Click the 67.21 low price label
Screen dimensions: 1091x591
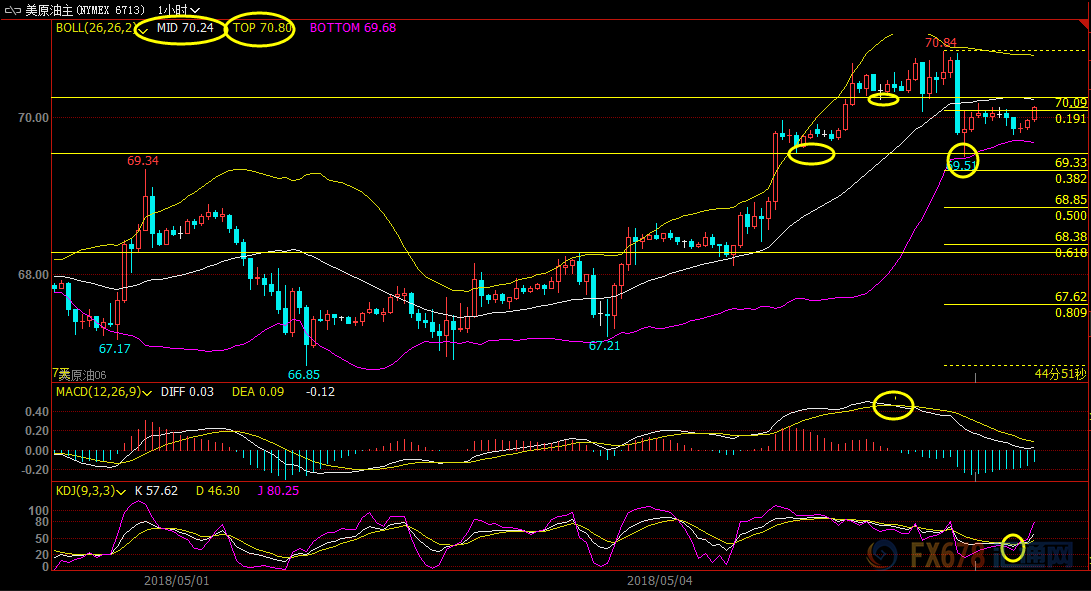[x=604, y=345]
